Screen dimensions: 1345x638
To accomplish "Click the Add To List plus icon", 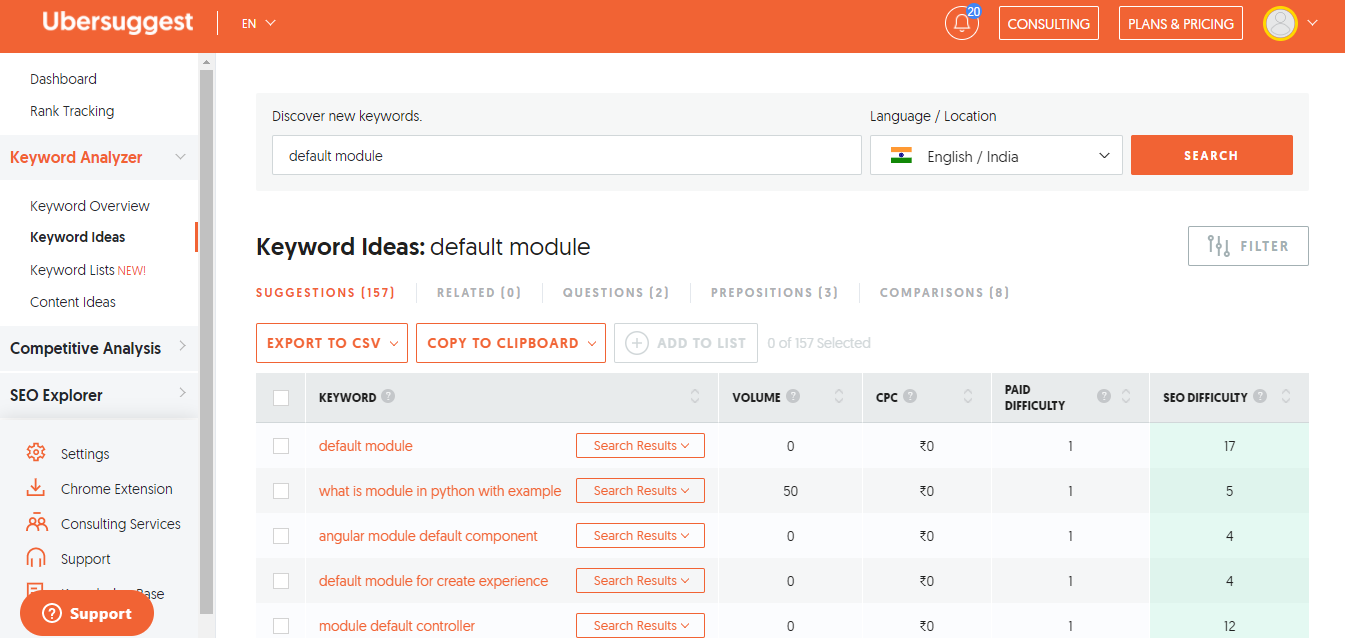I will (637, 343).
